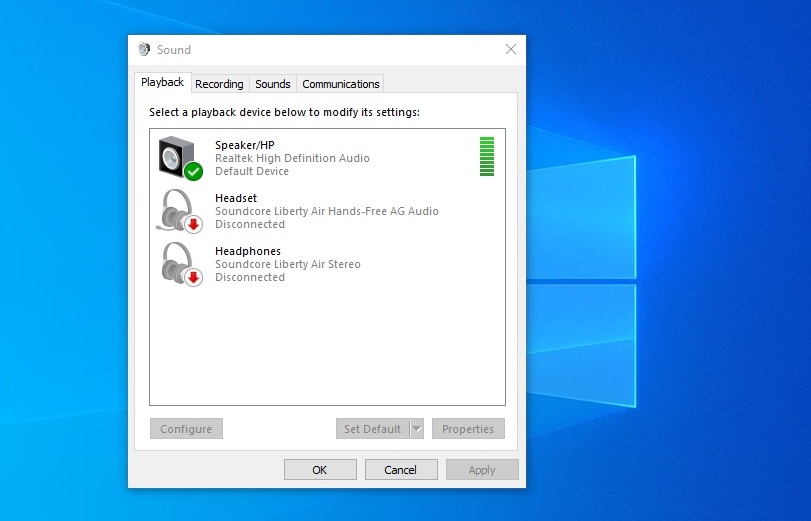Click the Cancel button
This screenshot has height=521, width=811.
coord(400,470)
